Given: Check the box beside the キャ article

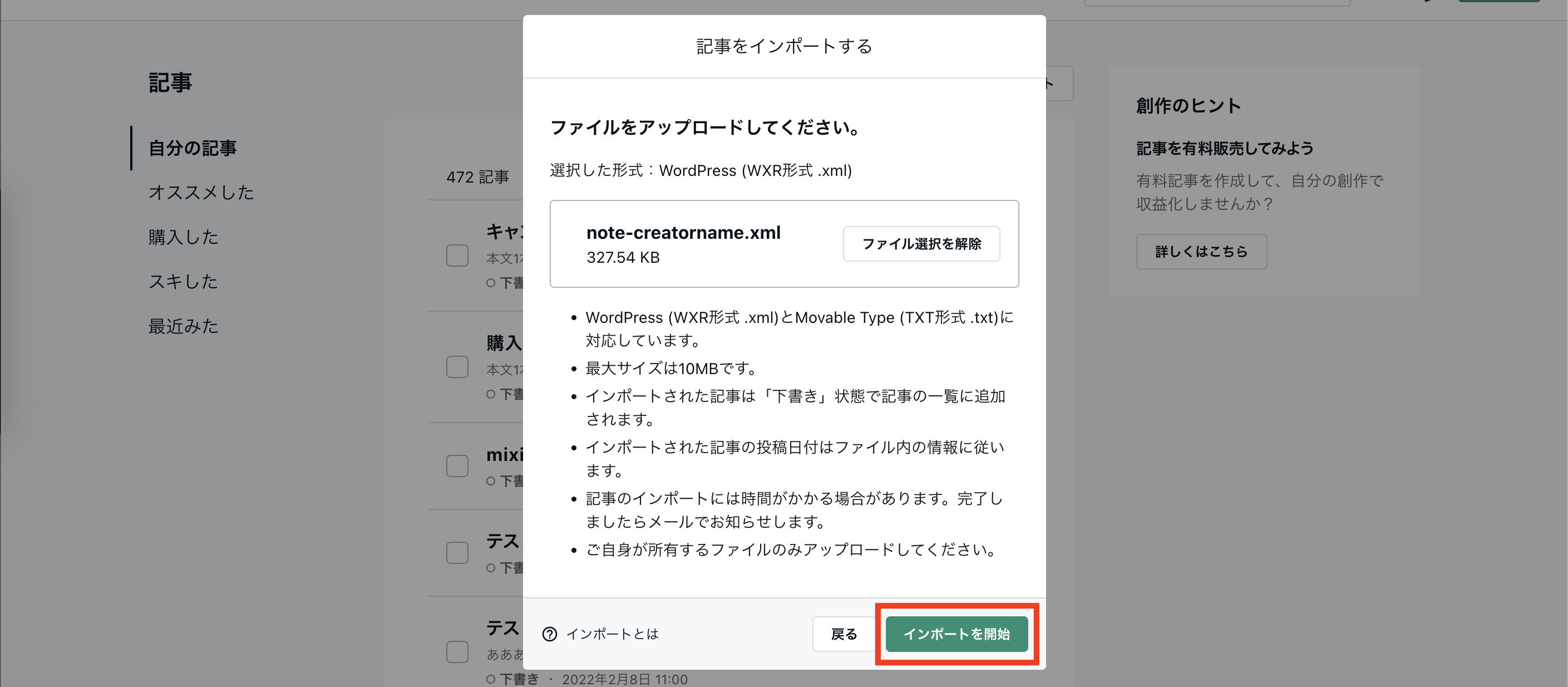Looking at the screenshot, I should tap(457, 256).
